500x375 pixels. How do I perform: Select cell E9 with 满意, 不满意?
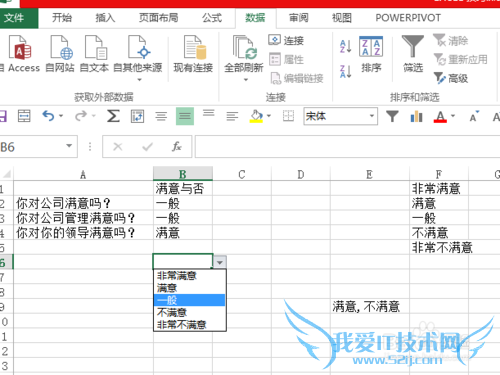[370, 306]
